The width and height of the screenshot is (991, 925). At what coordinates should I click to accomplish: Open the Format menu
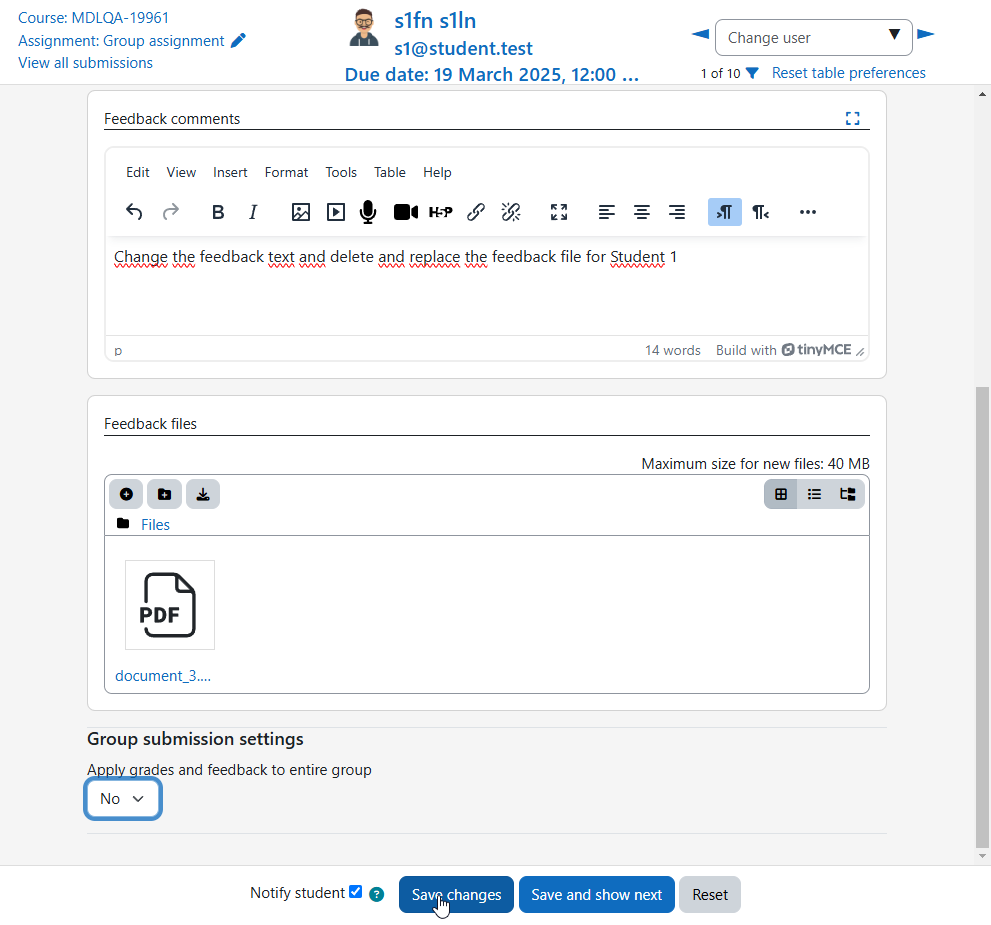(286, 172)
